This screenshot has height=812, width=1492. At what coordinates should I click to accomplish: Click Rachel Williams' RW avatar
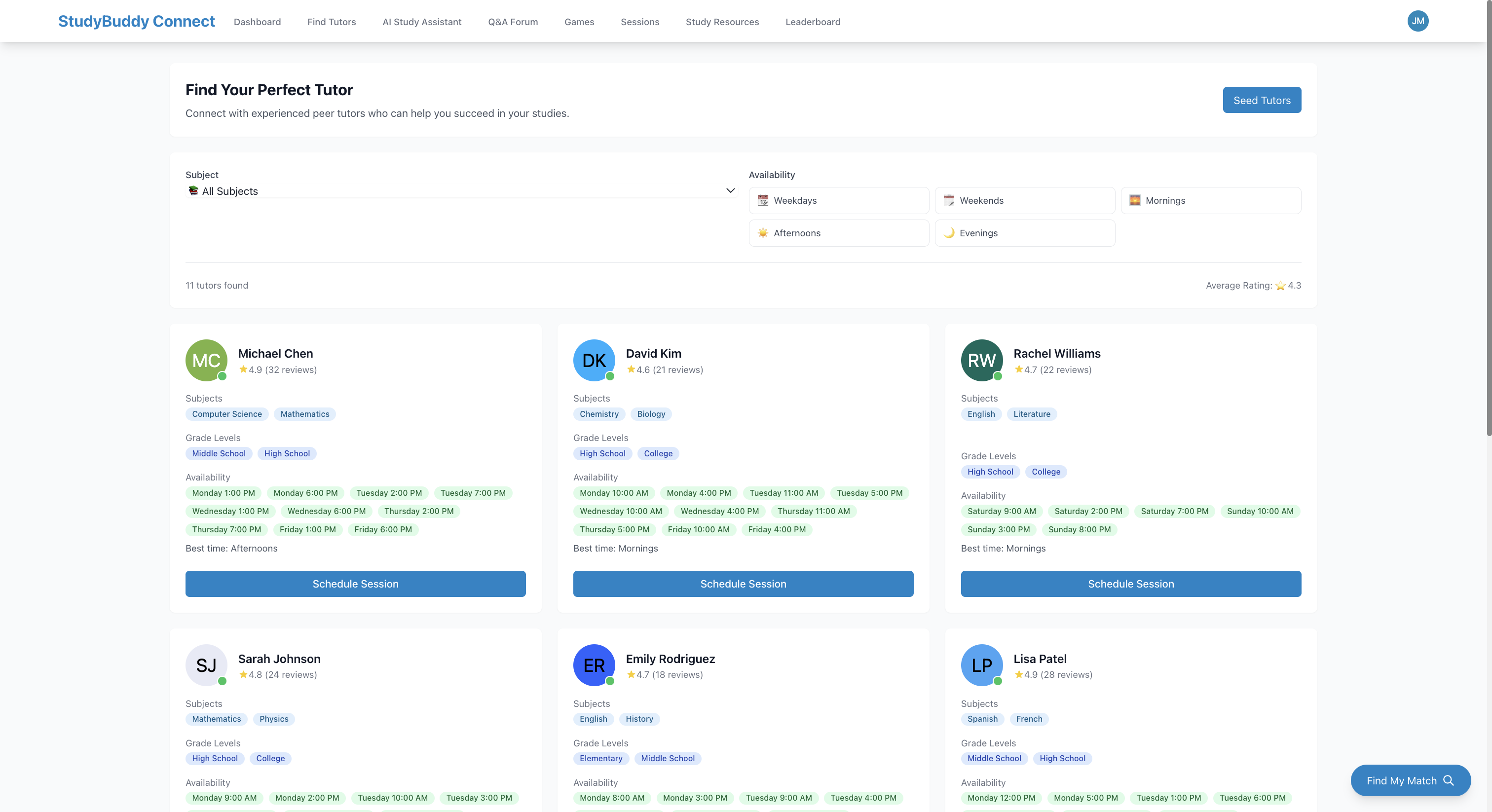click(981, 360)
